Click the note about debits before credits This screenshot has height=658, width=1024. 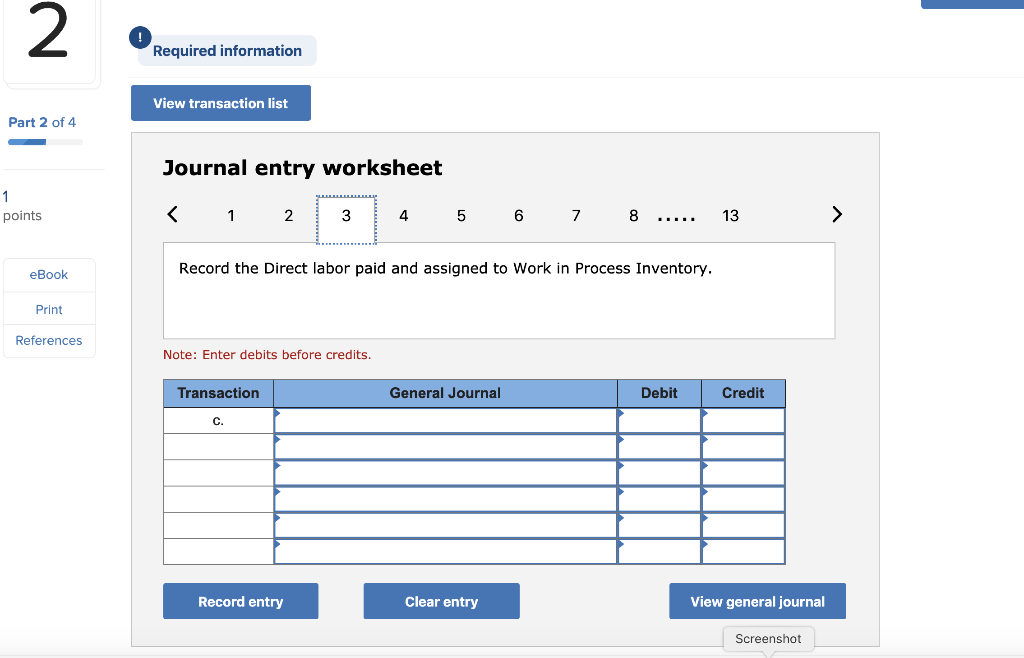(267, 354)
